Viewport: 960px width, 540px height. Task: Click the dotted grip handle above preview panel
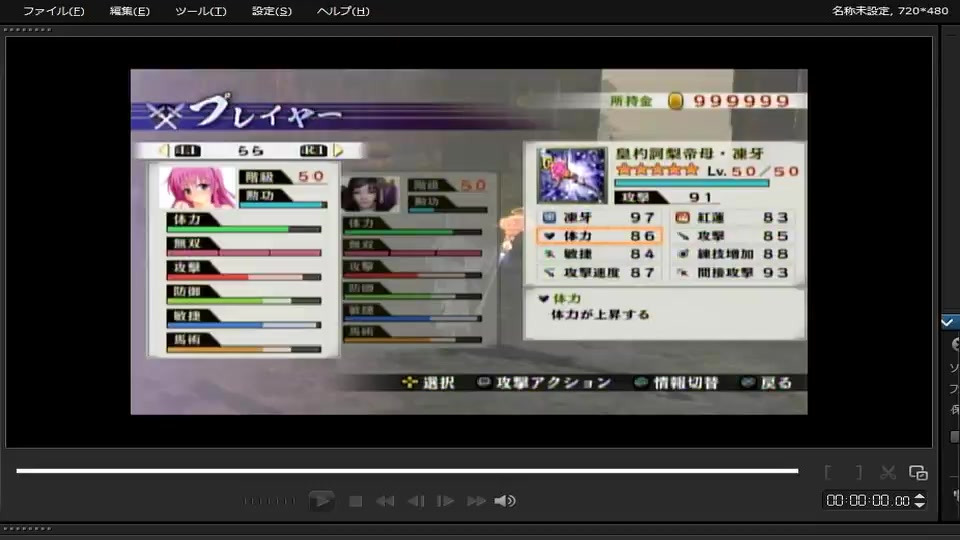pos(27,29)
